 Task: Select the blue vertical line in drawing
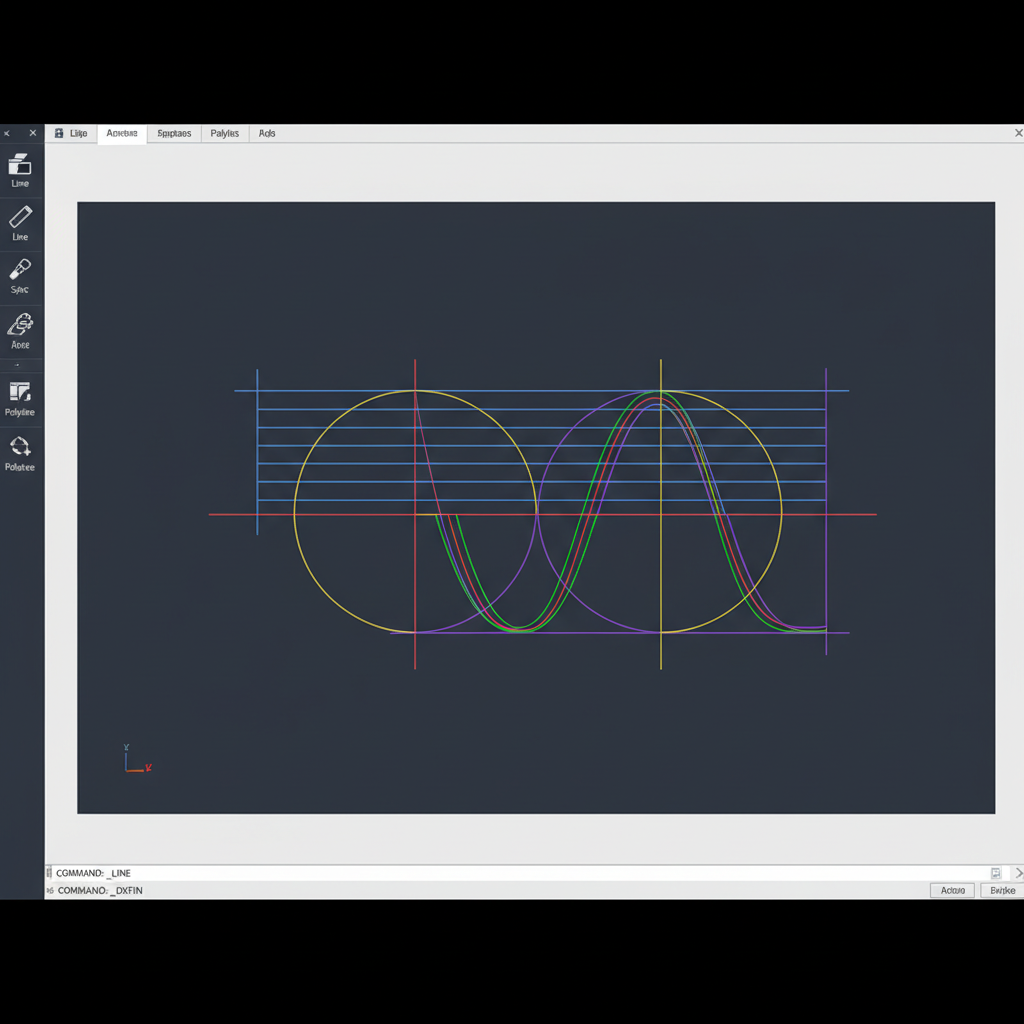pos(257,452)
